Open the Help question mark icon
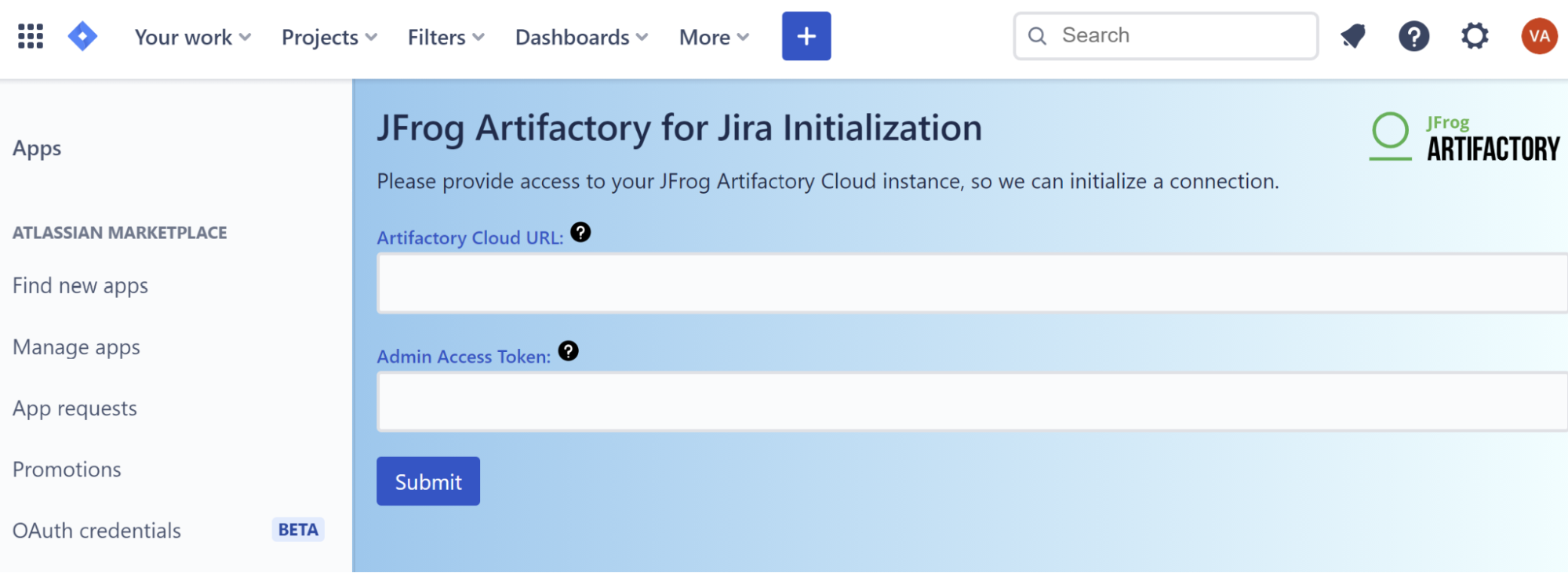The image size is (1568, 573). coord(1413,36)
